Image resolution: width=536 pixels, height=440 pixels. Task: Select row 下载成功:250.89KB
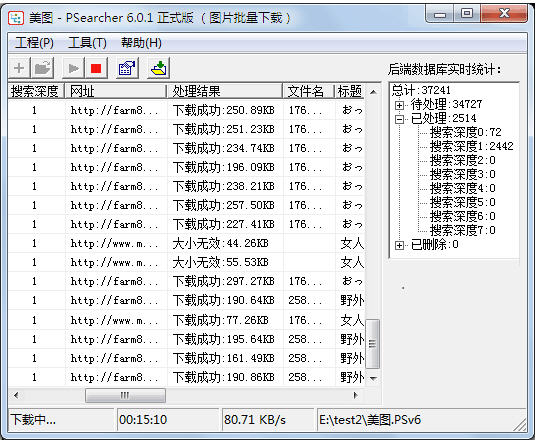pos(187,110)
